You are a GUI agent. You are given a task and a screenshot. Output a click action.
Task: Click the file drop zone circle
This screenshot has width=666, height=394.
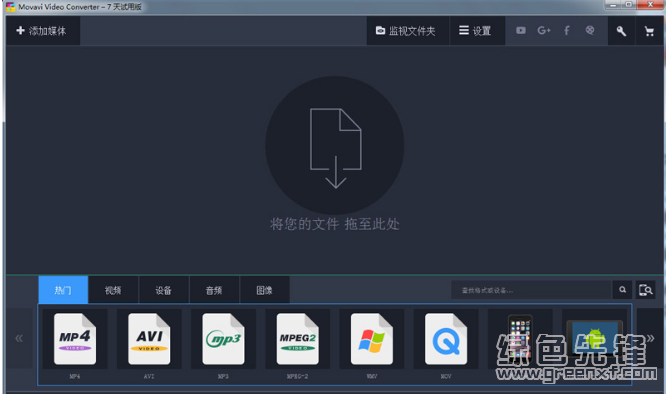pos(335,146)
